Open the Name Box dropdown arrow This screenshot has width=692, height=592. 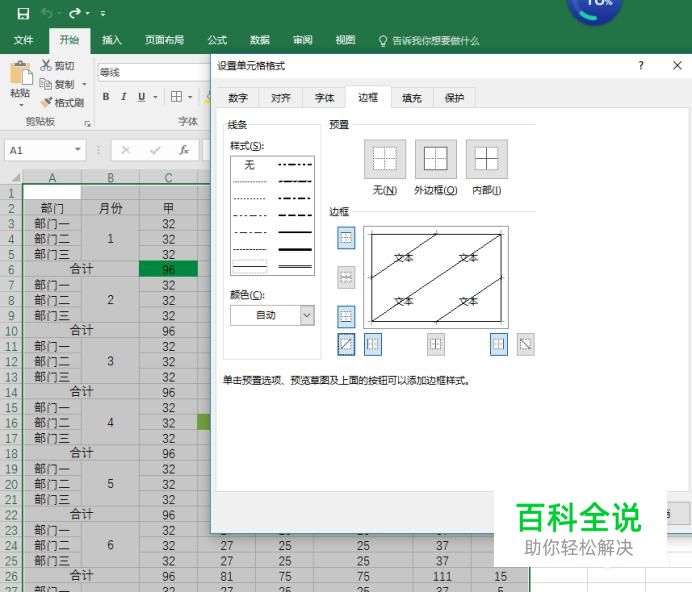pyautogui.click(x=78, y=150)
